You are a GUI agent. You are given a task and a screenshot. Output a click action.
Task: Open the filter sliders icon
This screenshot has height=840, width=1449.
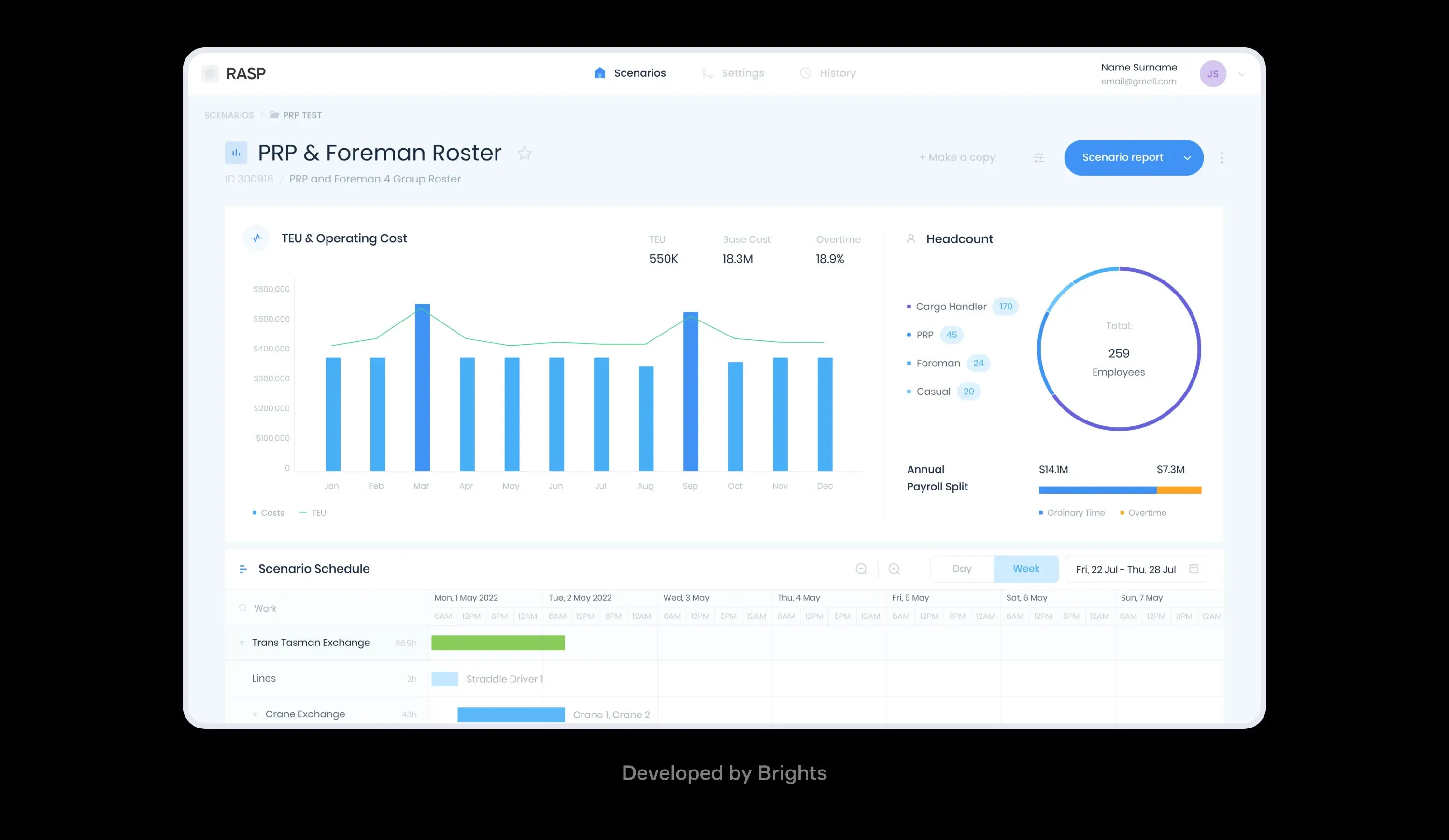pos(1038,157)
